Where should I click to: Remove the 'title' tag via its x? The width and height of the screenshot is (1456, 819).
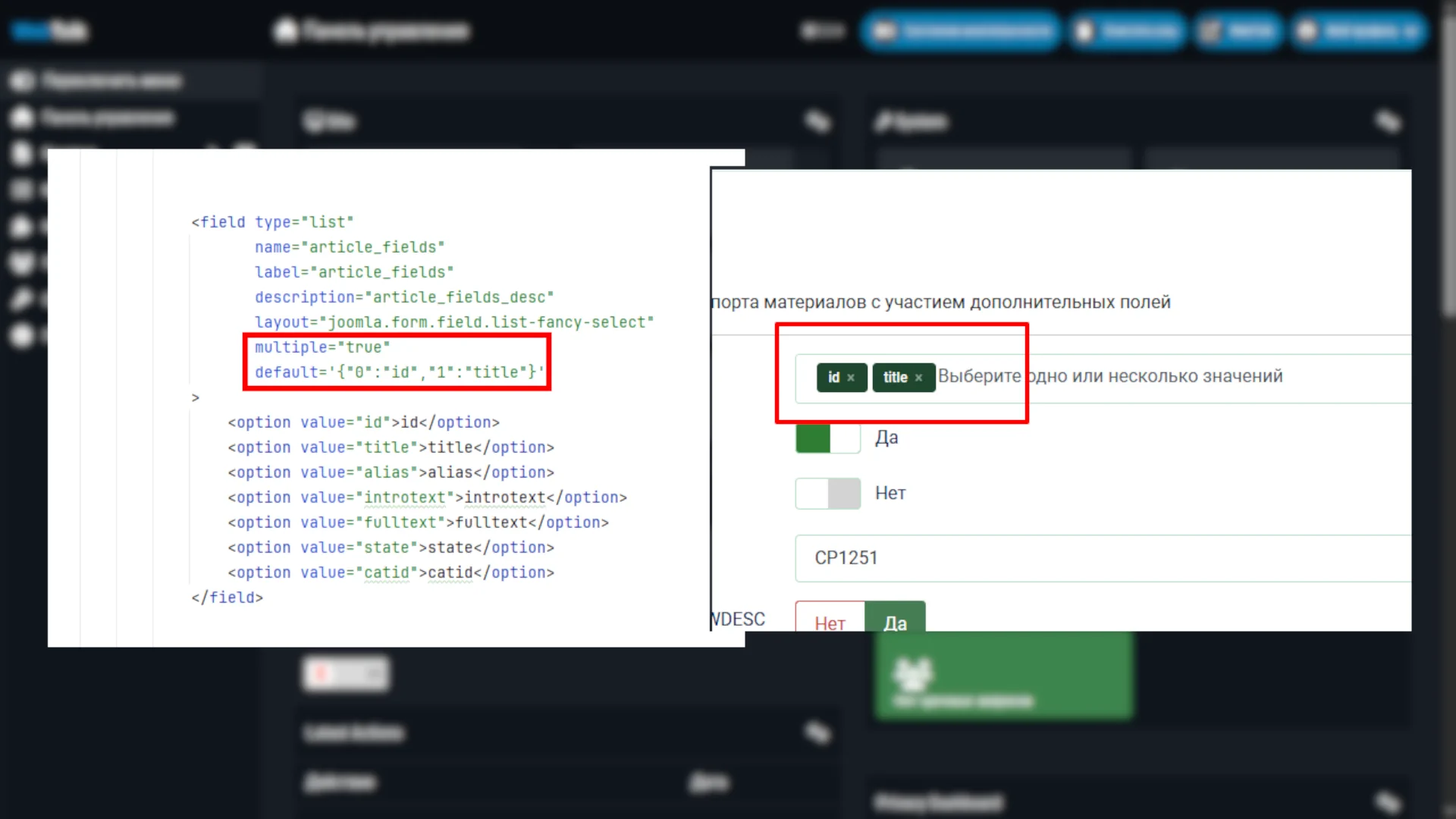(x=918, y=378)
